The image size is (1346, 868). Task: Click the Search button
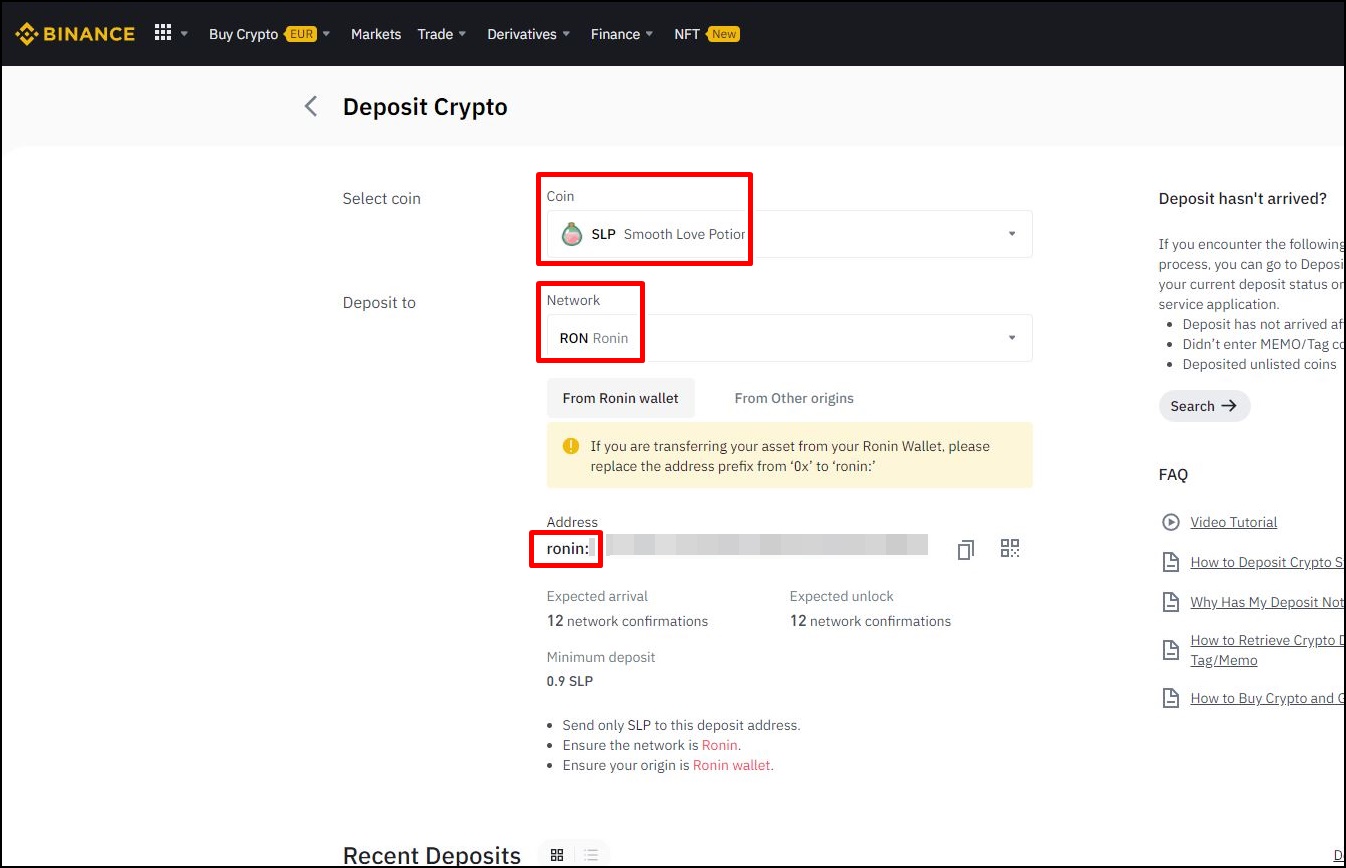click(x=1204, y=406)
